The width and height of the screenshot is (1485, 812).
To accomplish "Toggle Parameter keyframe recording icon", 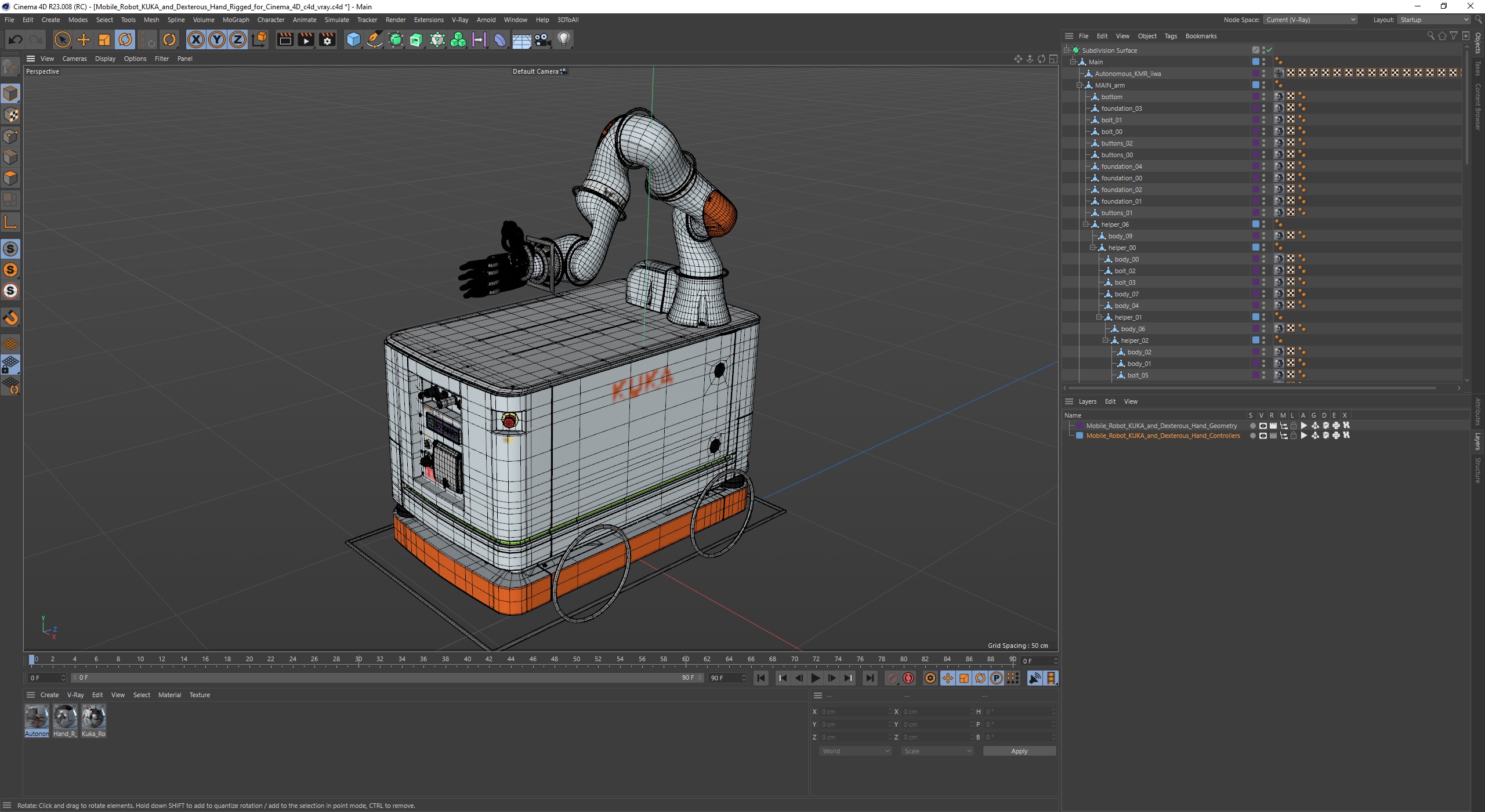I will pyautogui.click(x=997, y=678).
